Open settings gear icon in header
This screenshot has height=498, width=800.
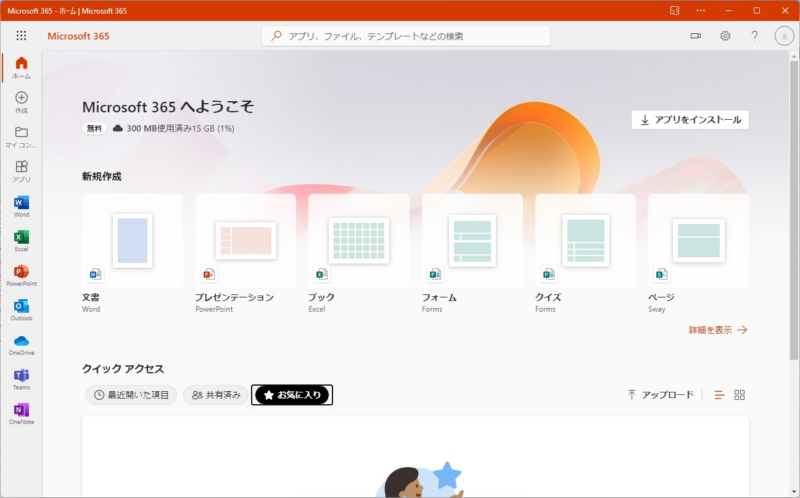coord(725,36)
